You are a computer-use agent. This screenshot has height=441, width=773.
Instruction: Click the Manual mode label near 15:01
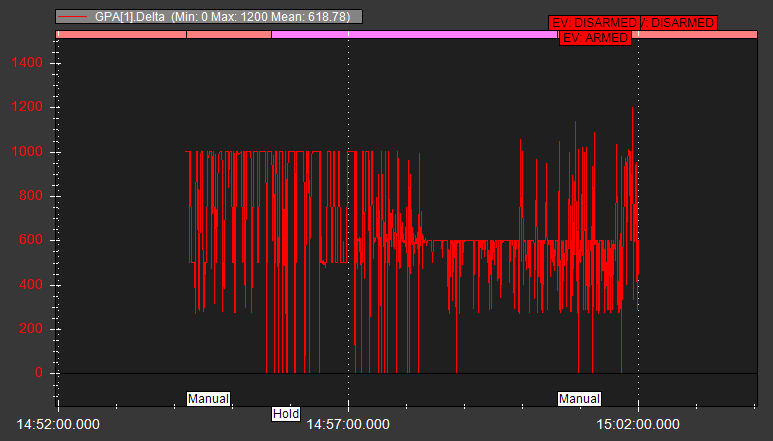(x=579, y=399)
